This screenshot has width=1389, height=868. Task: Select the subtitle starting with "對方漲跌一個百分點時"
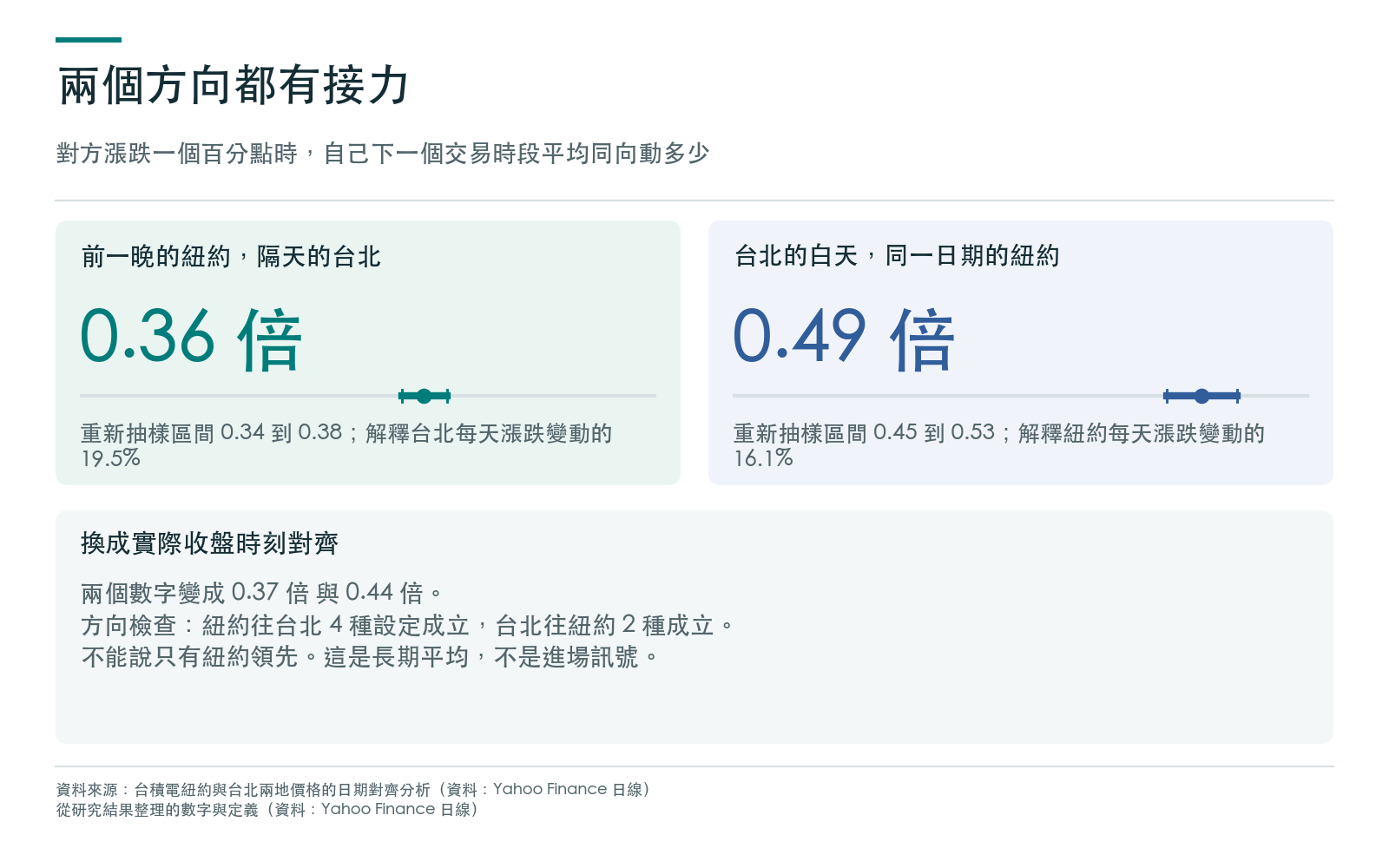tap(383, 154)
